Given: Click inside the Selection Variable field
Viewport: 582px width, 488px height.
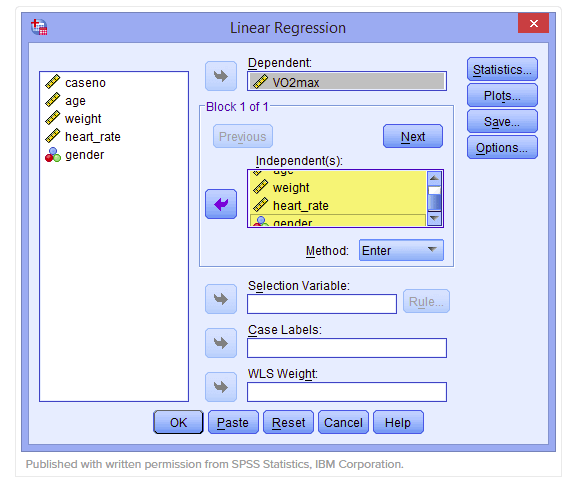Looking at the screenshot, I should [x=322, y=304].
